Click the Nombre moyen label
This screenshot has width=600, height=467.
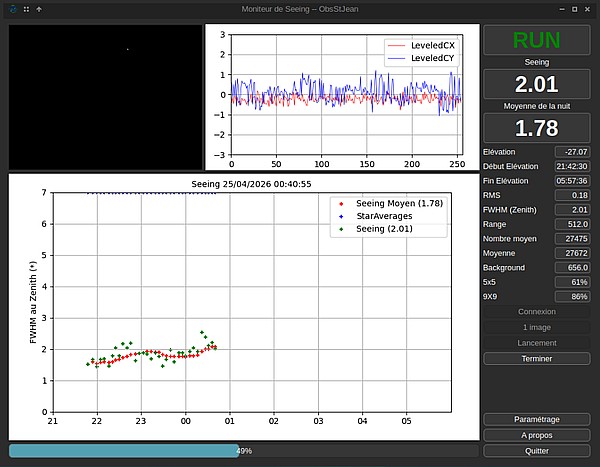coord(510,239)
